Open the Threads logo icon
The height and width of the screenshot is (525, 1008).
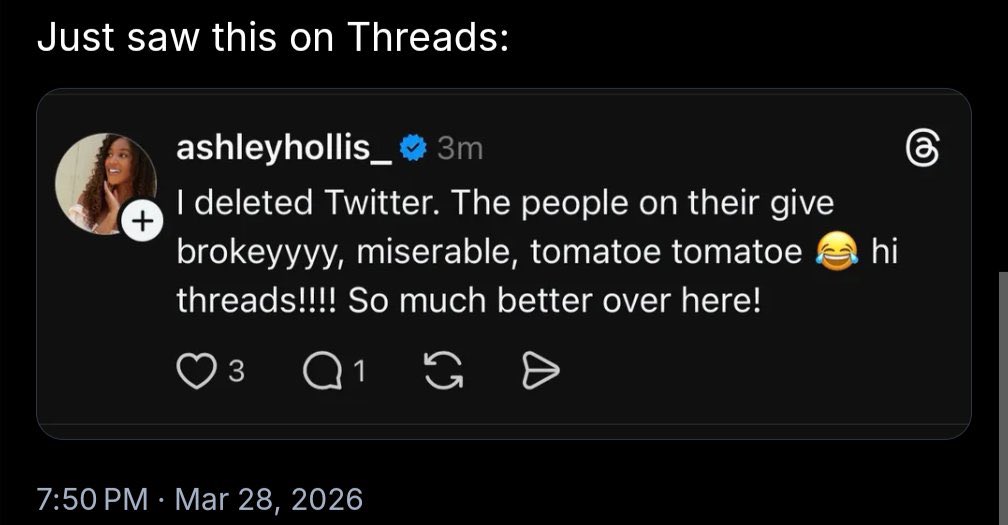point(921,152)
